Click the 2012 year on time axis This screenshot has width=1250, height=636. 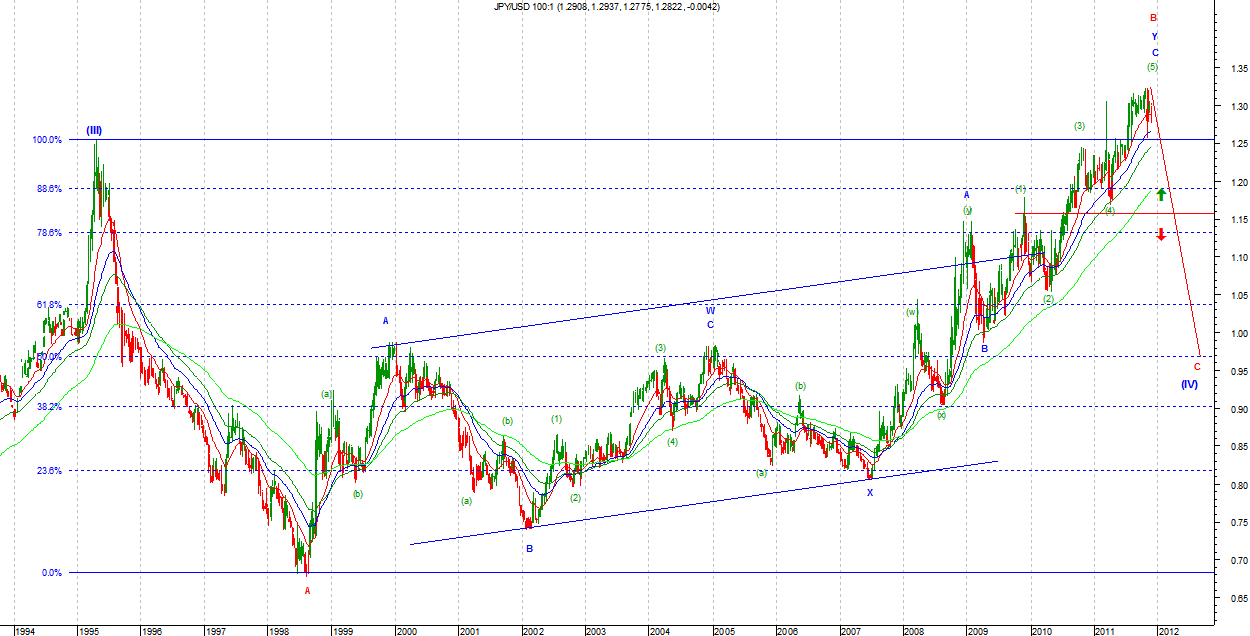point(1168,631)
